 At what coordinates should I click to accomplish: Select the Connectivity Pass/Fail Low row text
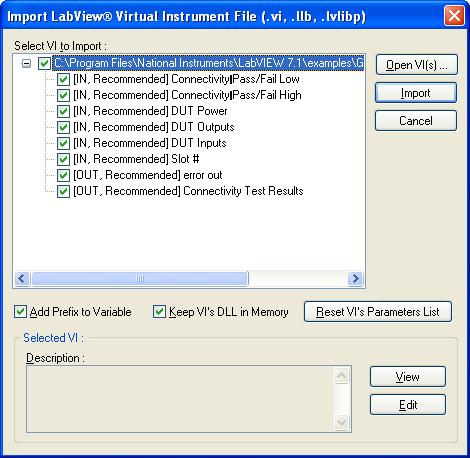(x=186, y=79)
